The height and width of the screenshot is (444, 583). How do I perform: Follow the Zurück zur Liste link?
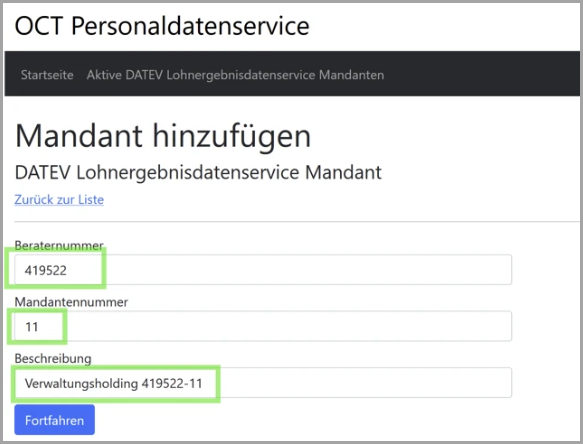(59, 200)
